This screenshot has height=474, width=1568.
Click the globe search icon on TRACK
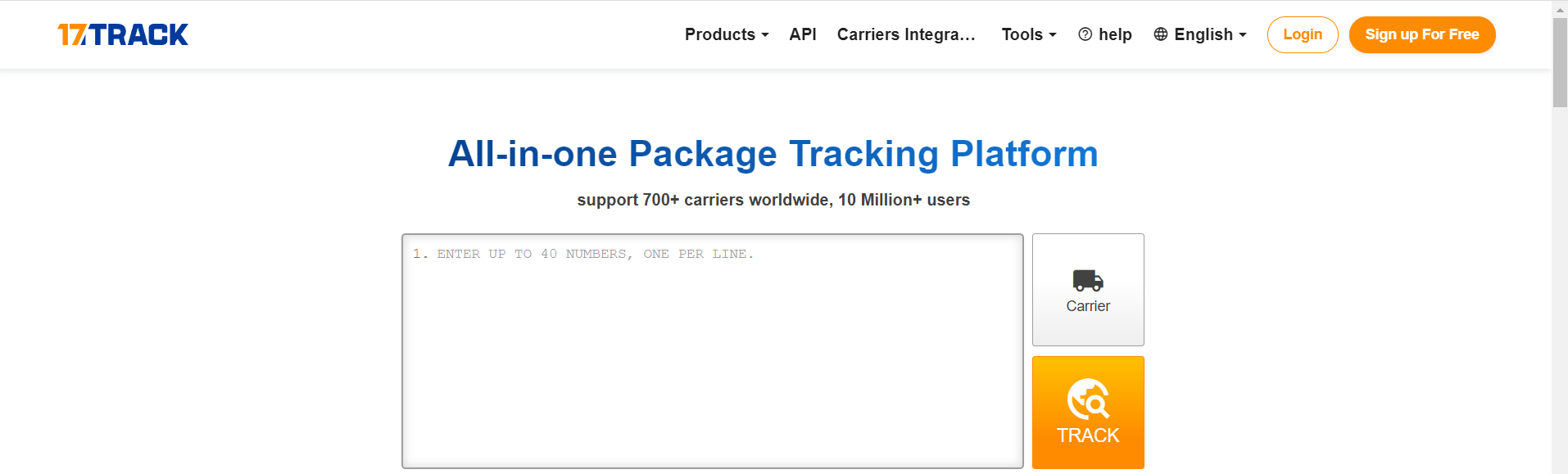[1088, 399]
